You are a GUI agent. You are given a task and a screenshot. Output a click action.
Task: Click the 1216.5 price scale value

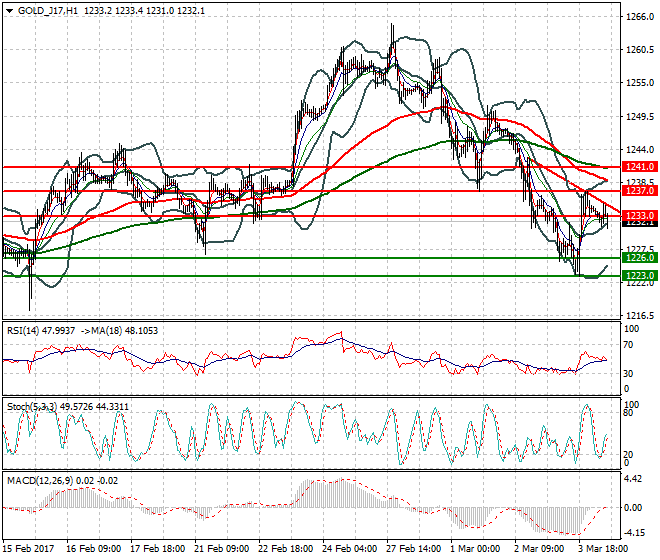tap(640, 315)
